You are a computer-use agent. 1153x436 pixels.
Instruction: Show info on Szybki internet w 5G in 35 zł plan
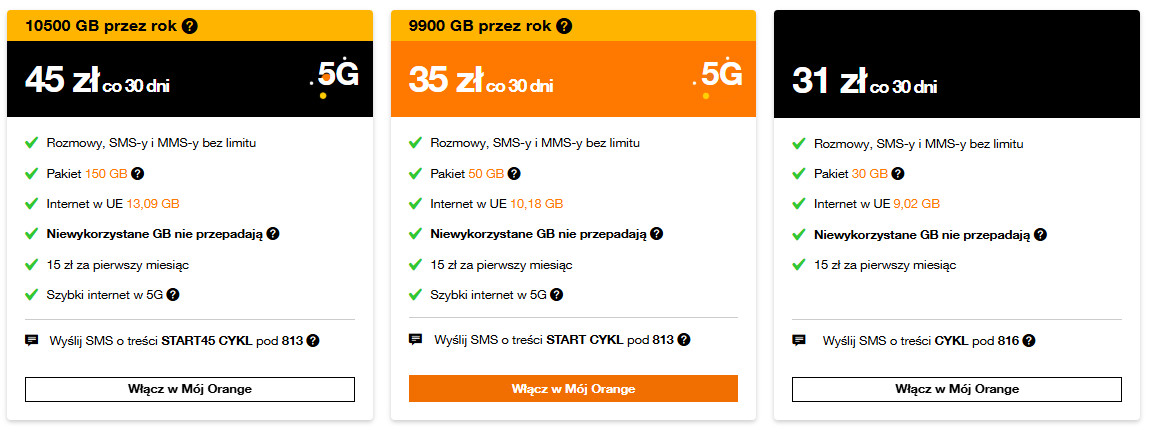[x=557, y=295]
